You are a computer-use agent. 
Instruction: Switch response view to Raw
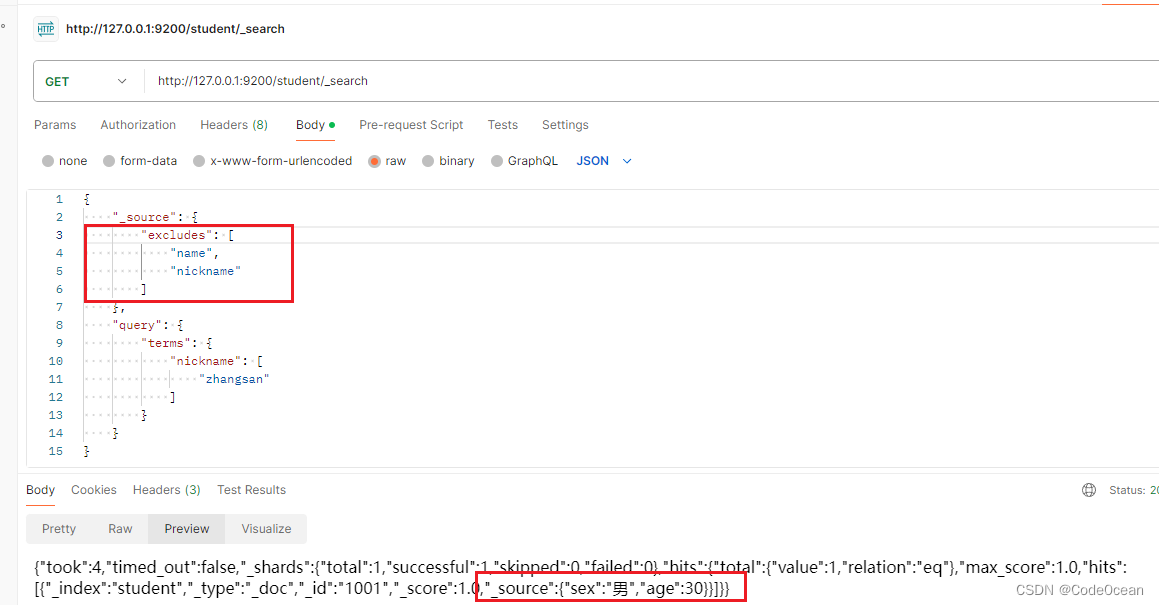pos(120,529)
